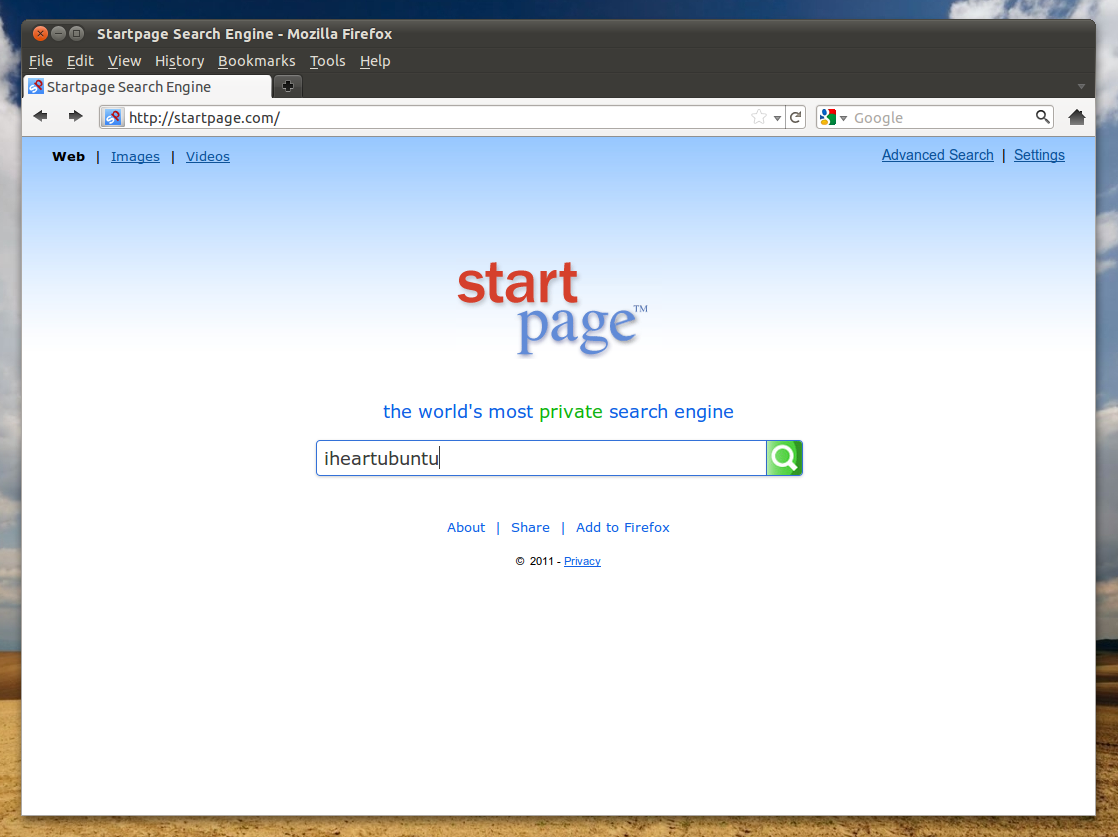Click the Startpage search input field
The width and height of the screenshot is (1118, 837).
pyautogui.click(x=541, y=458)
